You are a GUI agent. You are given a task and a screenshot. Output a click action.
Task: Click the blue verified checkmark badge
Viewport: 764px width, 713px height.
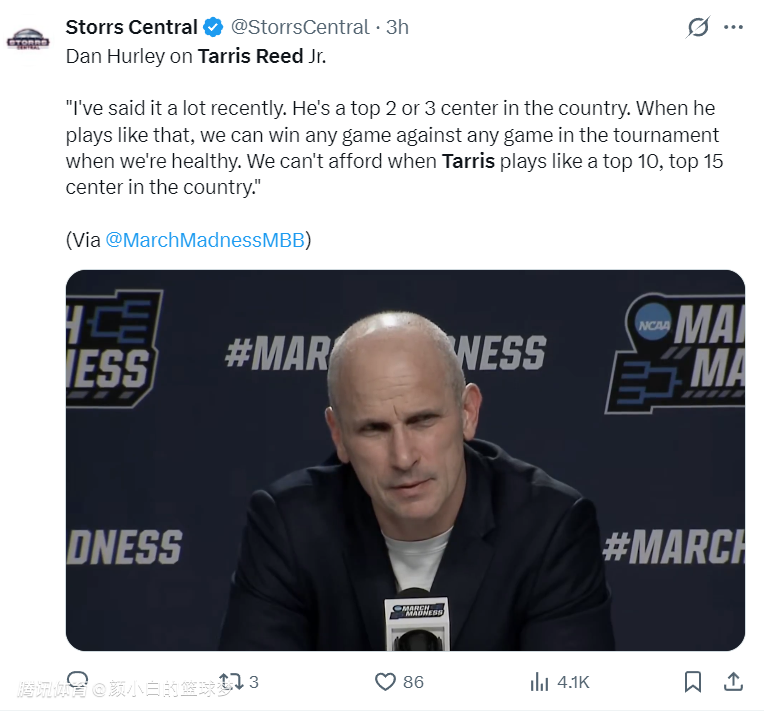pos(214,27)
